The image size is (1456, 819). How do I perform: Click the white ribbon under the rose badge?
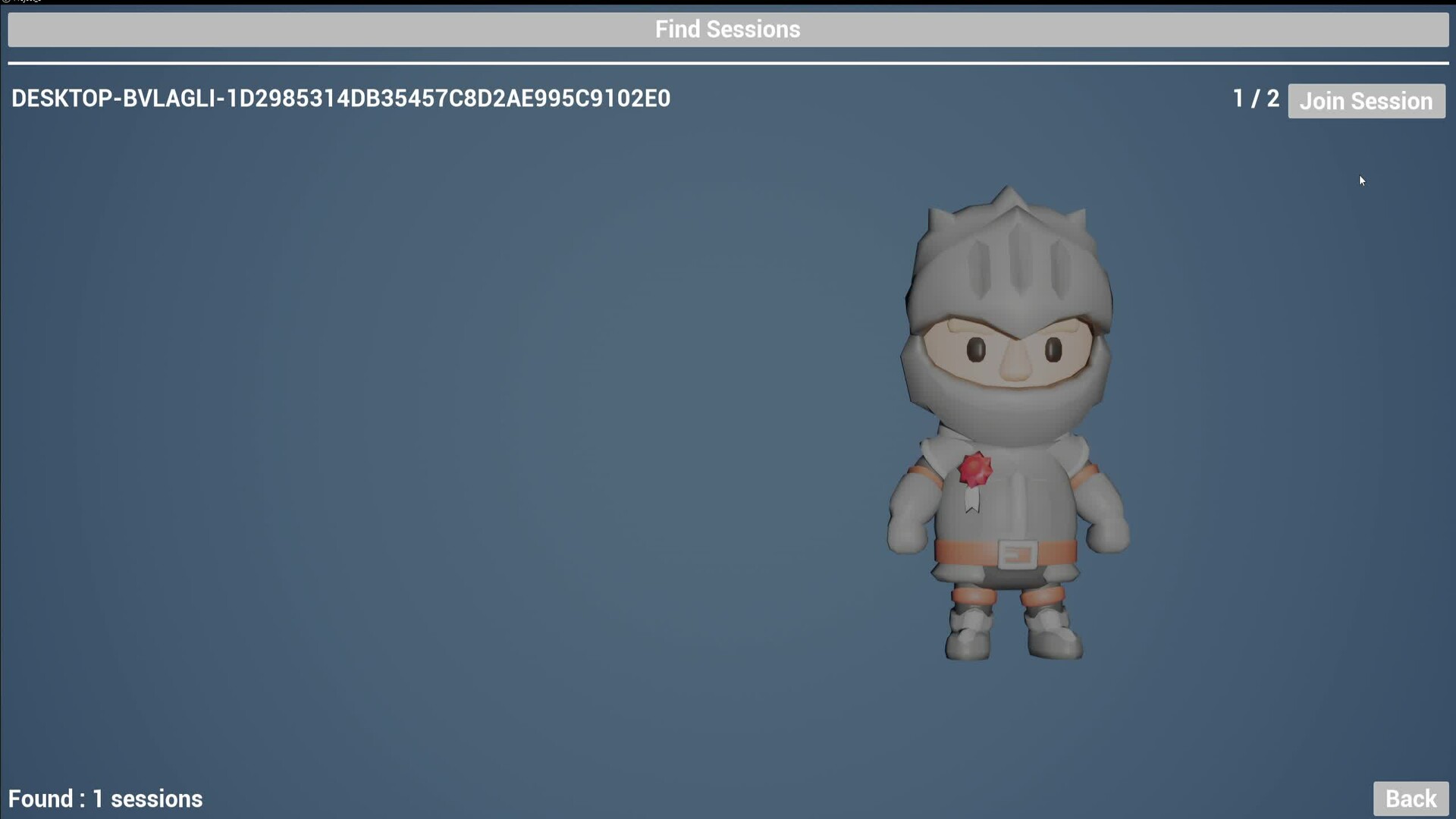coord(972,500)
